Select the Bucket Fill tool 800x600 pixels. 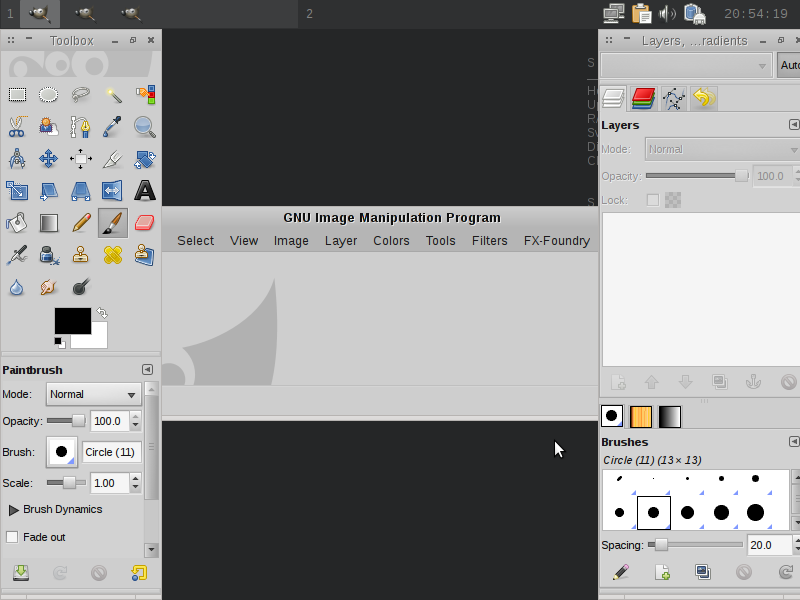click(17, 223)
